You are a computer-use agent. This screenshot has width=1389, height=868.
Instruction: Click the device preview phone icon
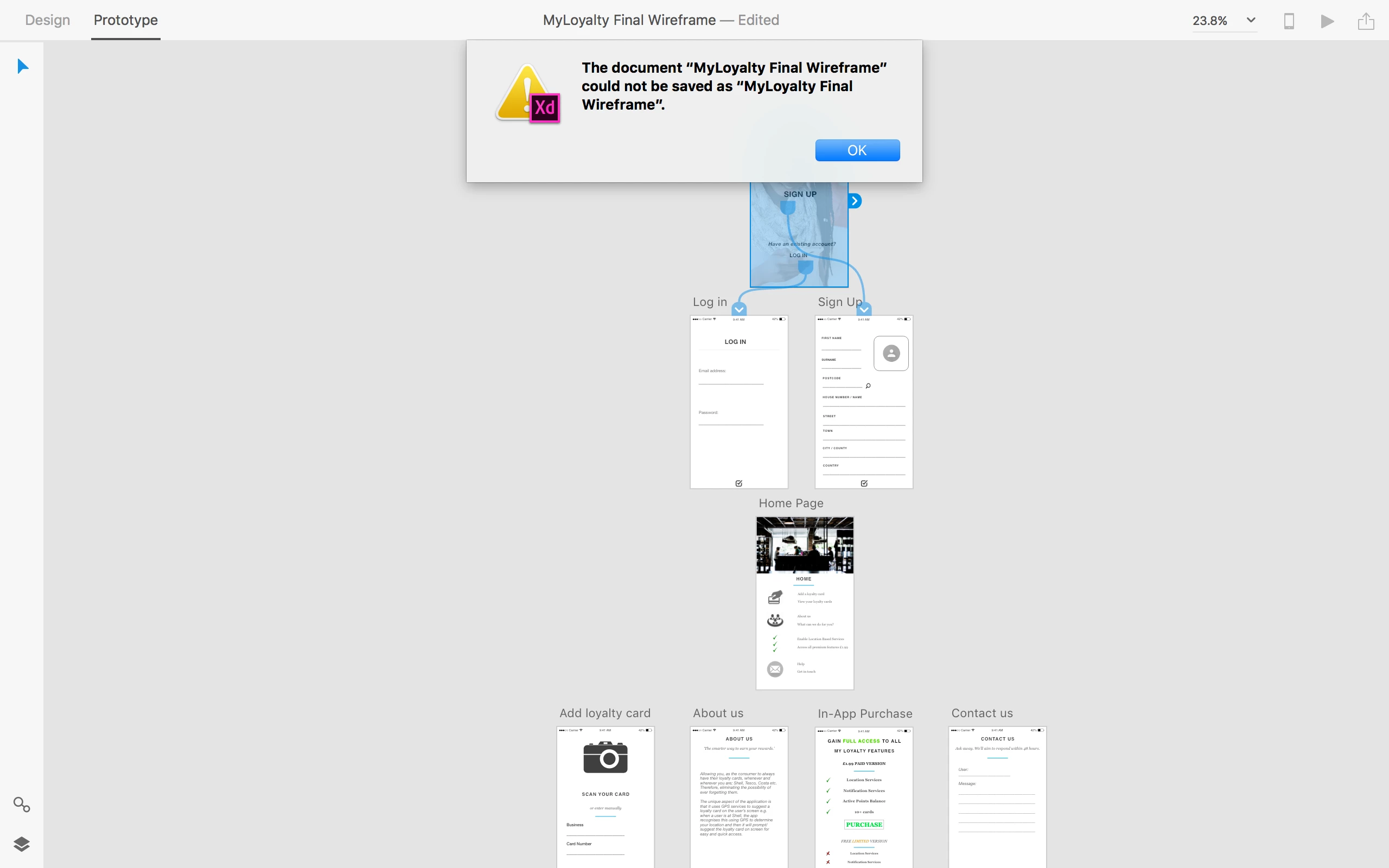1289,21
